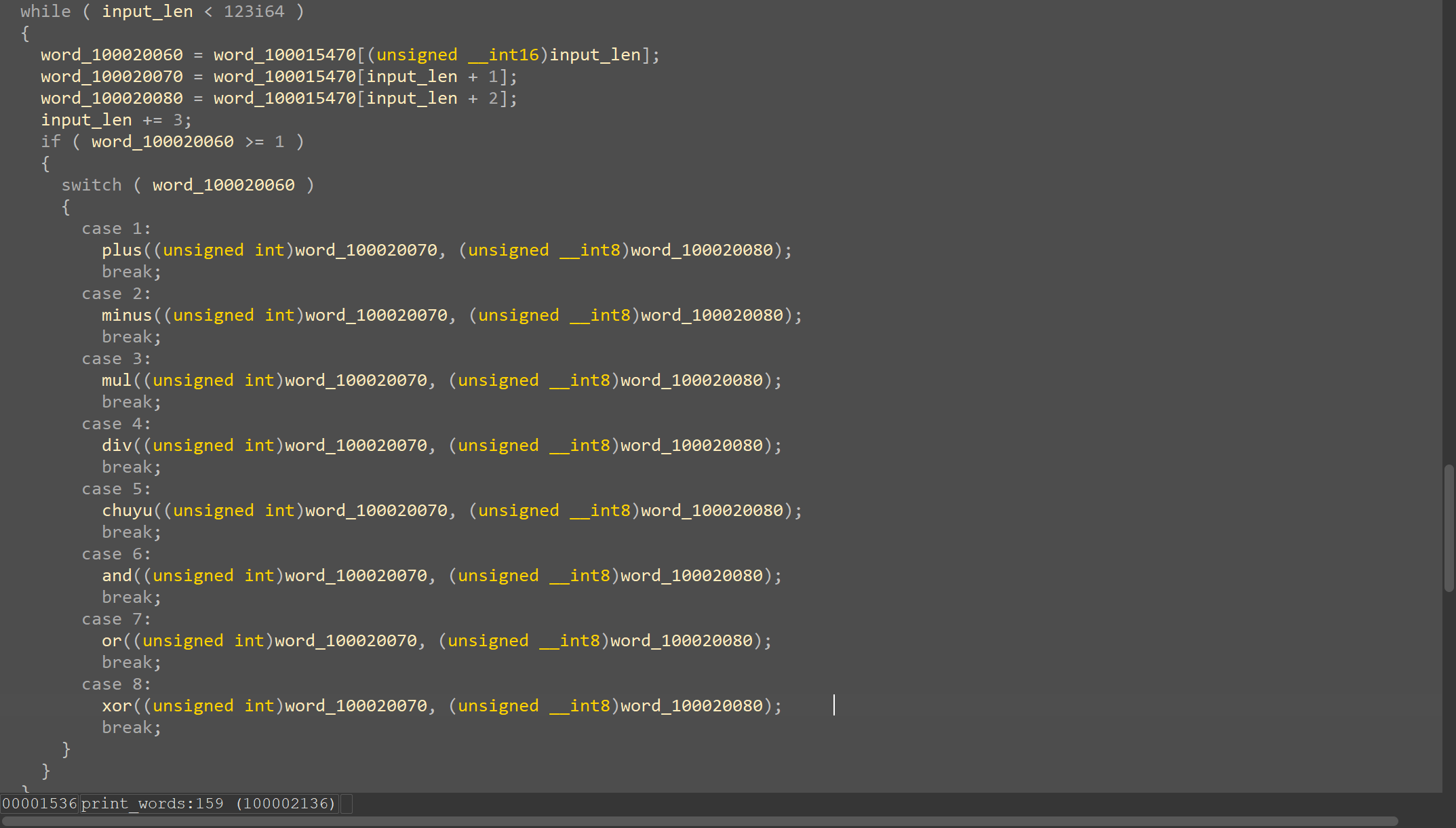1456x828 pixels.
Task: Click the and function name
Action: click(x=117, y=576)
